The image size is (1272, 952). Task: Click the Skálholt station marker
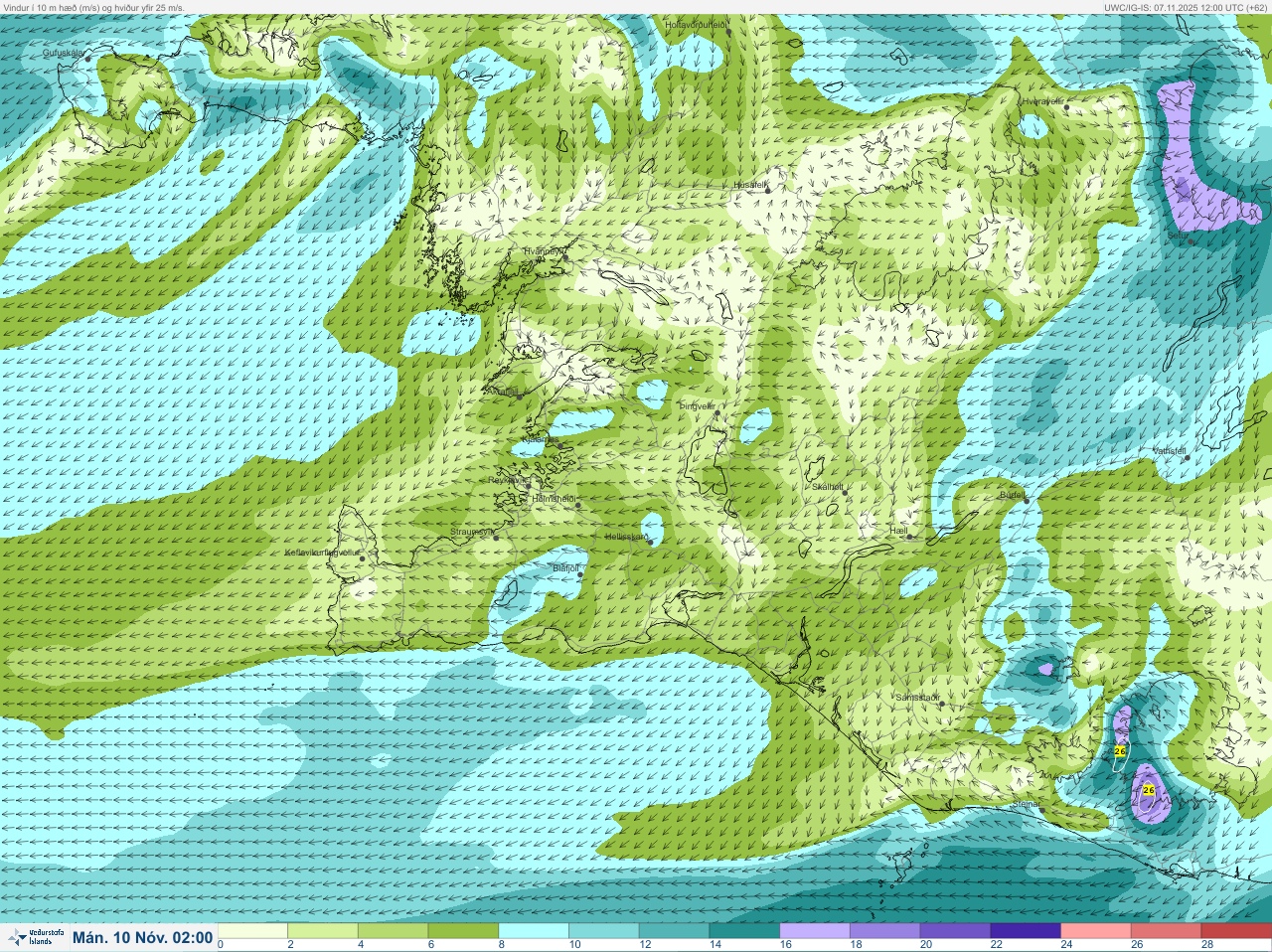(x=845, y=491)
